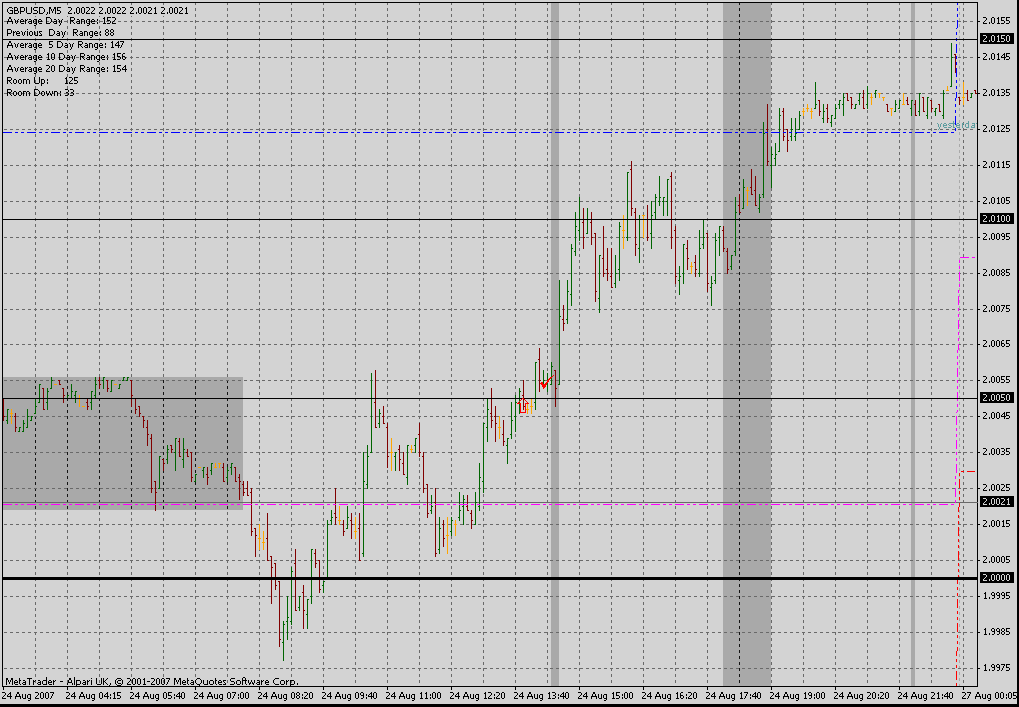The width and height of the screenshot is (1019, 707).
Task: Click the 2.0005 price scale value
Action: click(996, 559)
